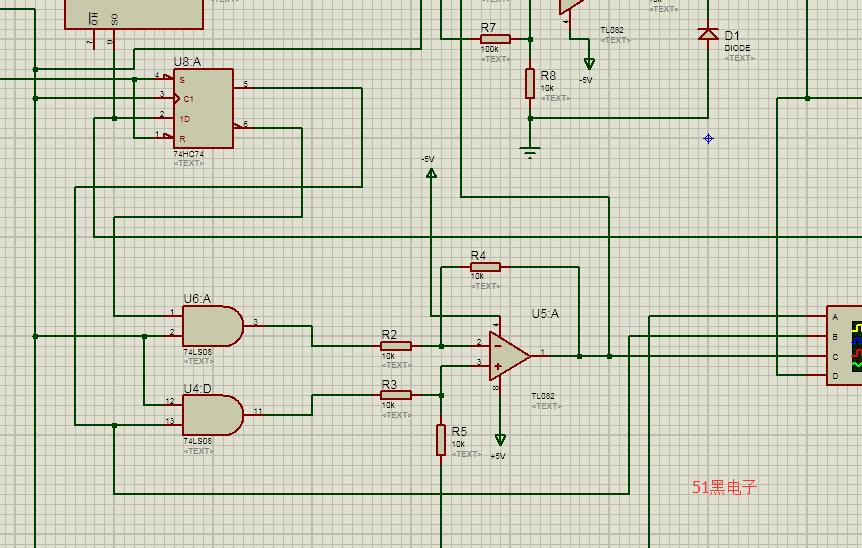Click the -5V terminal above the op-amp
The width and height of the screenshot is (862, 548).
click(431, 173)
